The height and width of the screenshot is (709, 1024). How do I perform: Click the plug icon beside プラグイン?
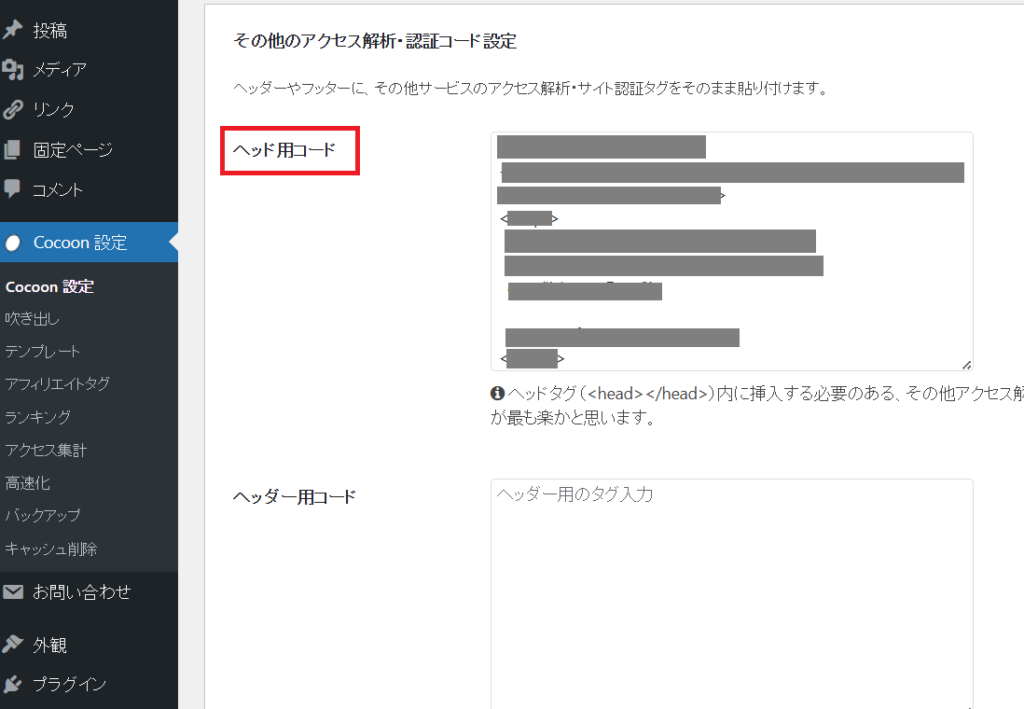point(12,685)
